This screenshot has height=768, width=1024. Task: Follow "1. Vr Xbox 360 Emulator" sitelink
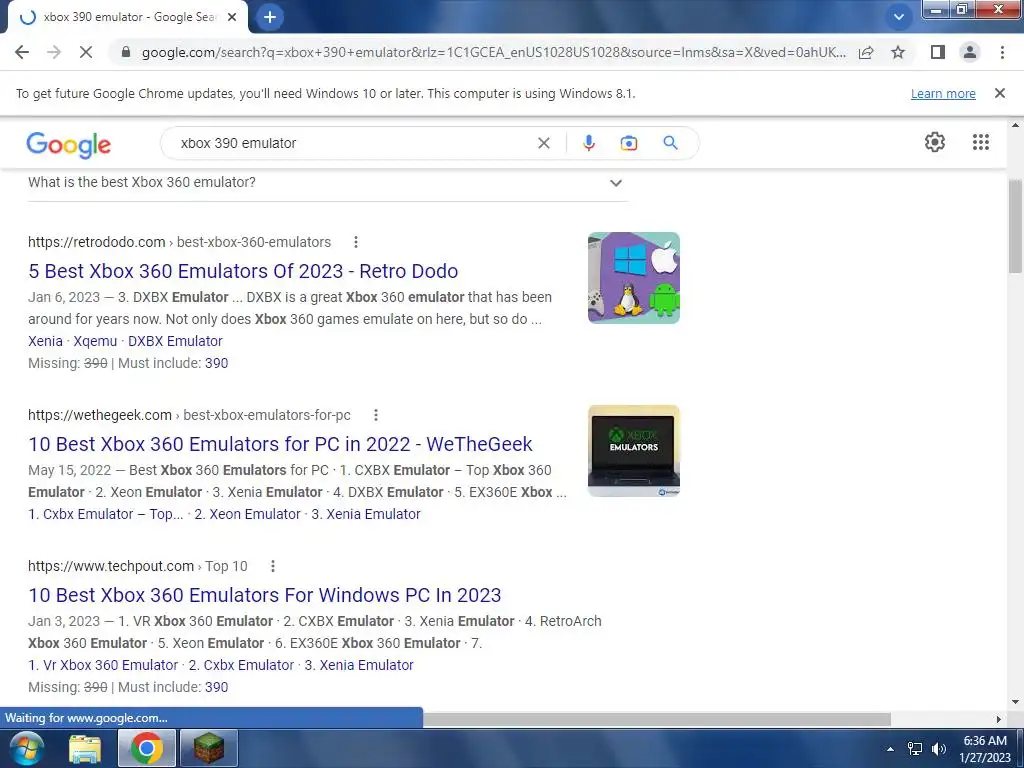[103, 665]
